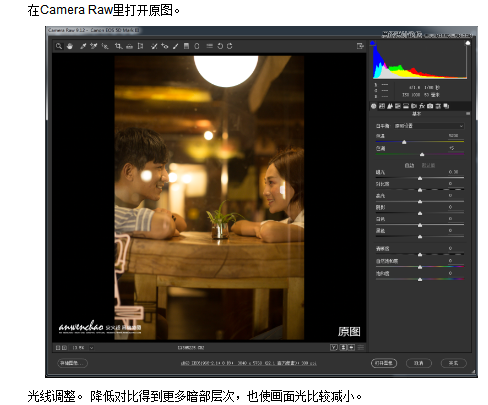
Task: Click the zoom in plus button
Action: (x=64, y=348)
